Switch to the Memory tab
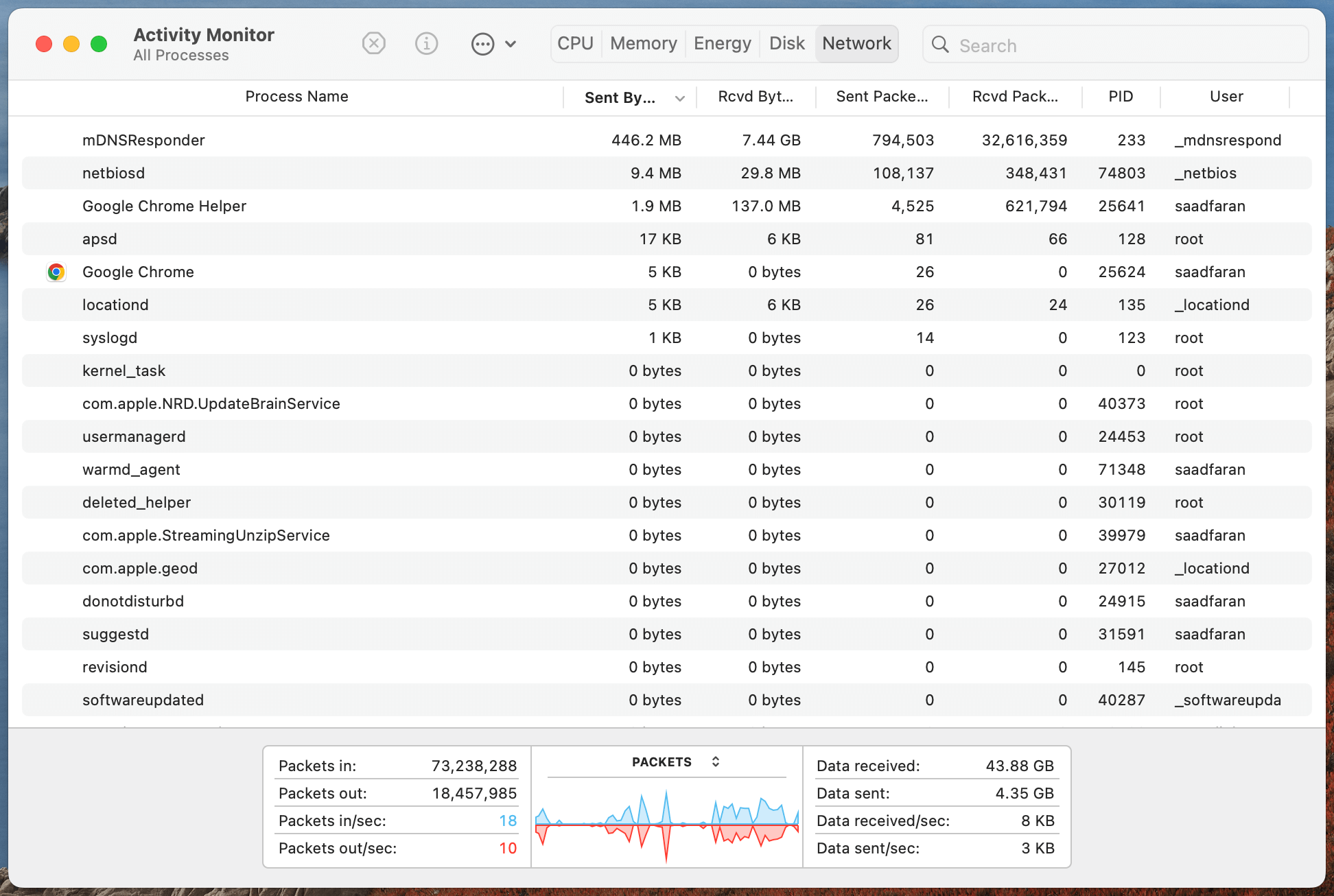1334x896 pixels. click(x=644, y=43)
